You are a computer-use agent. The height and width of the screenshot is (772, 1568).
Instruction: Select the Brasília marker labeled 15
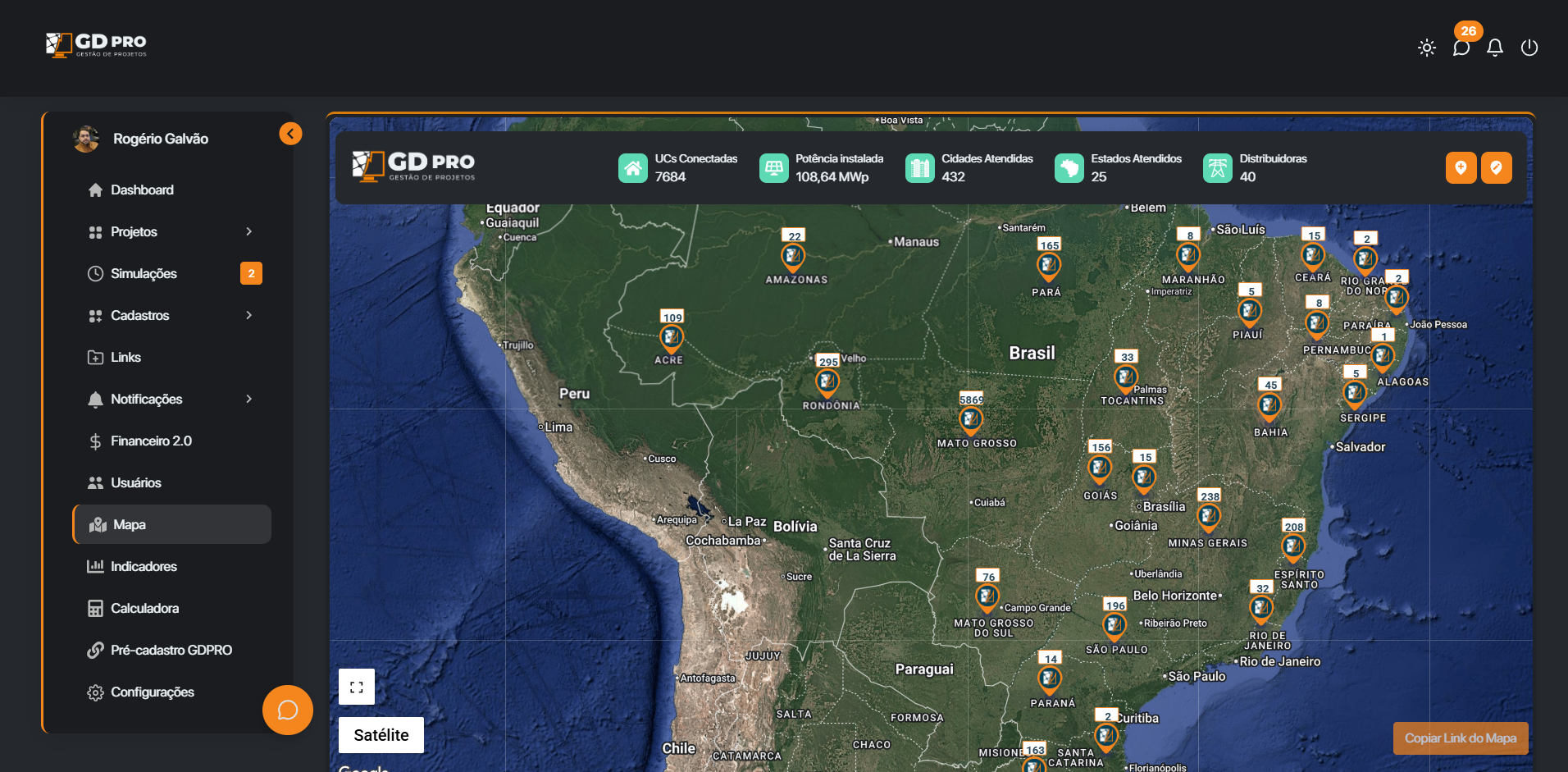[1144, 477]
